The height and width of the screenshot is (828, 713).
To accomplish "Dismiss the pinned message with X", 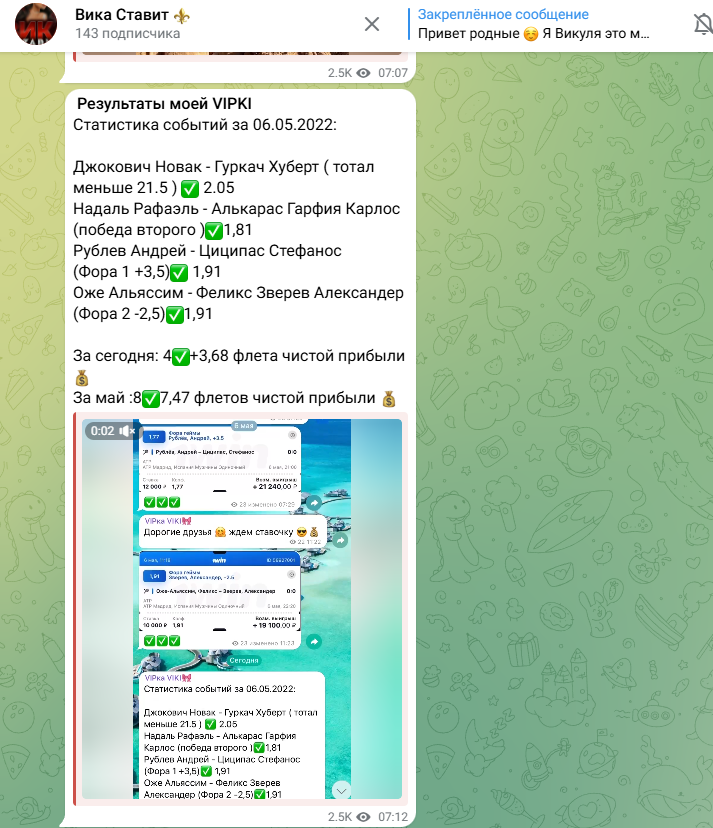I will click(x=371, y=24).
